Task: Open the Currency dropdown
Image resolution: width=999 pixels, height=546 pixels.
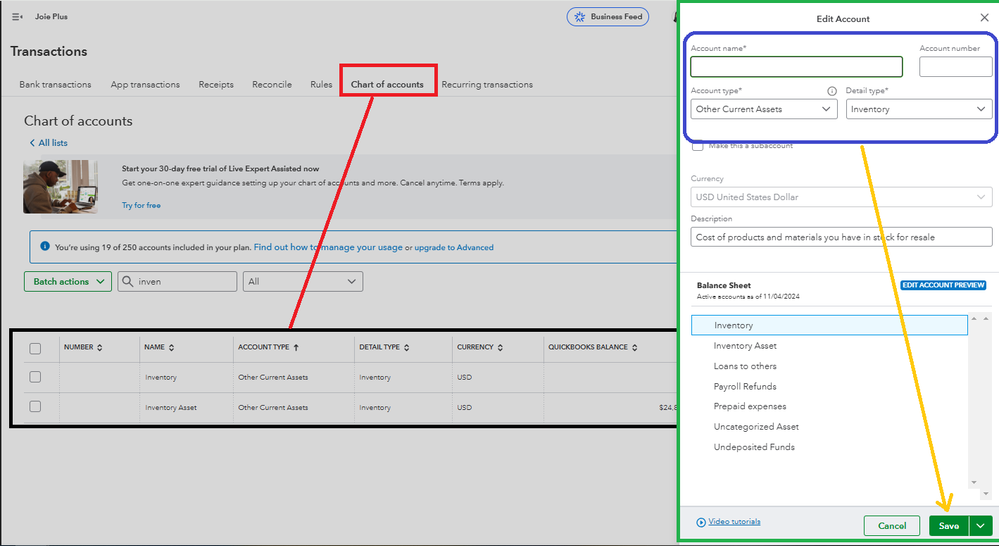Action: [x=841, y=197]
